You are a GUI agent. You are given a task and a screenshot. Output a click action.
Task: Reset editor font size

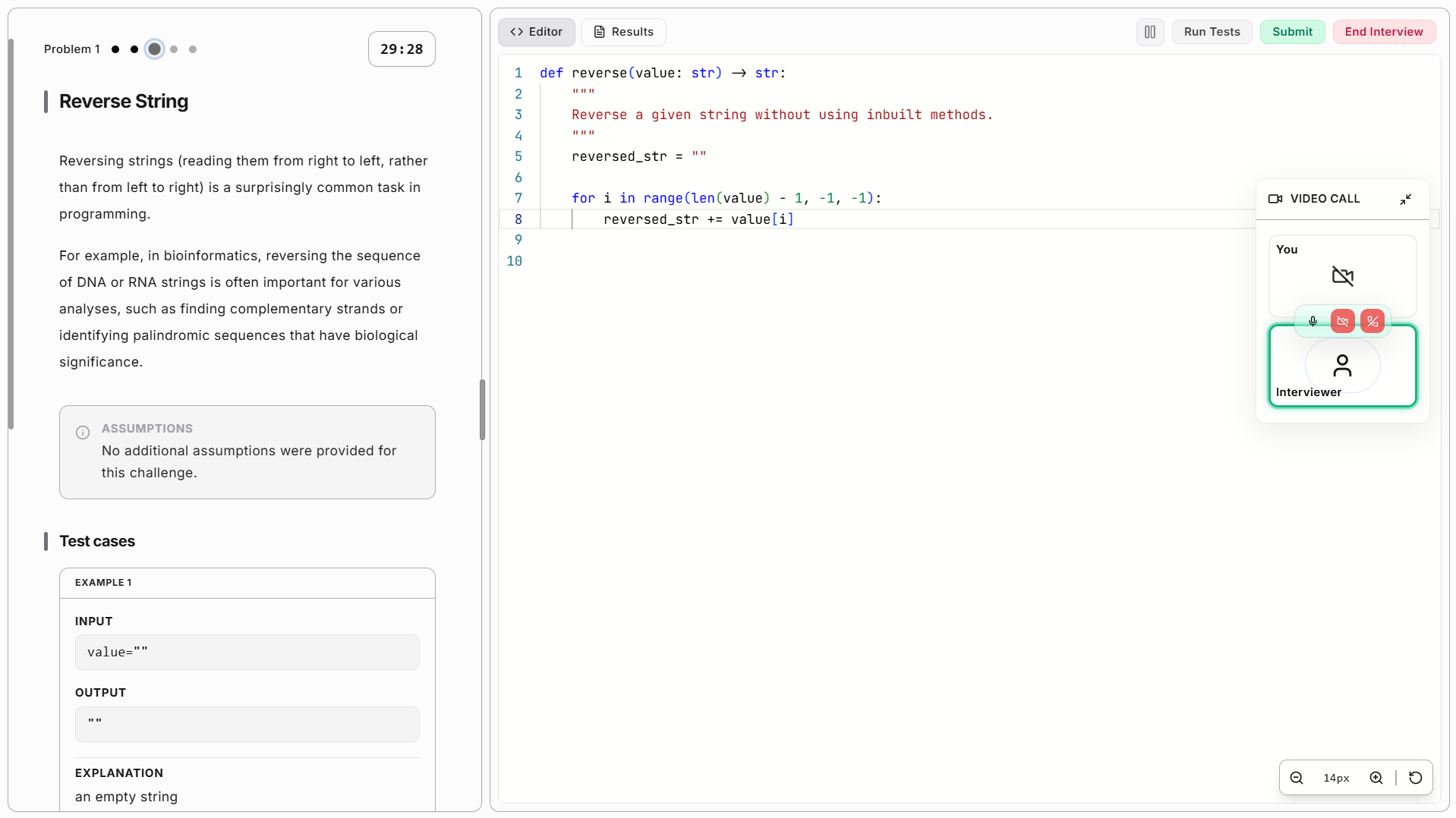(x=1415, y=778)
